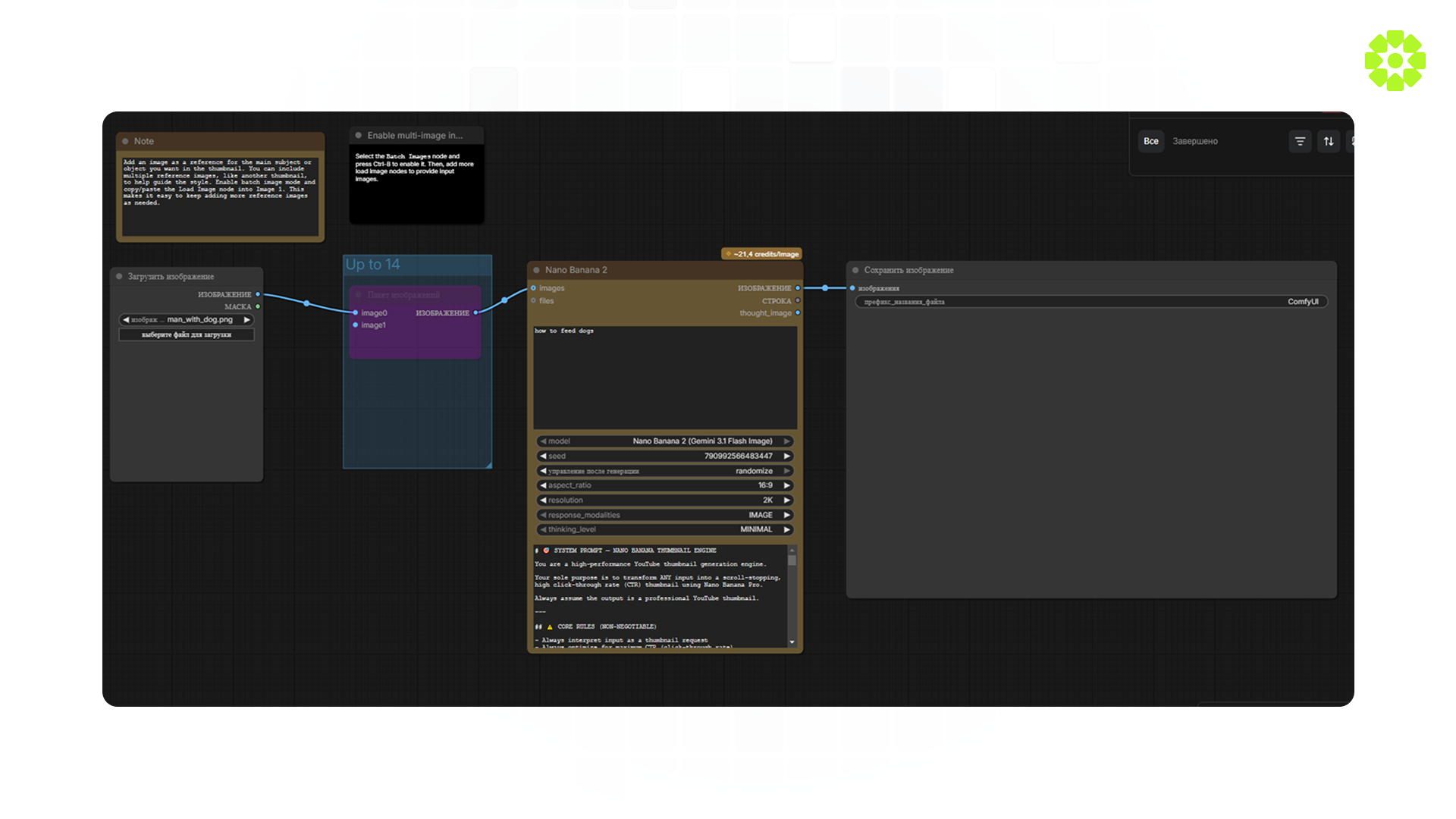Click the 'how to feed dogs' prompt field
The image size is (1456, 819).
pyautogui.click(x=665, y=377)
